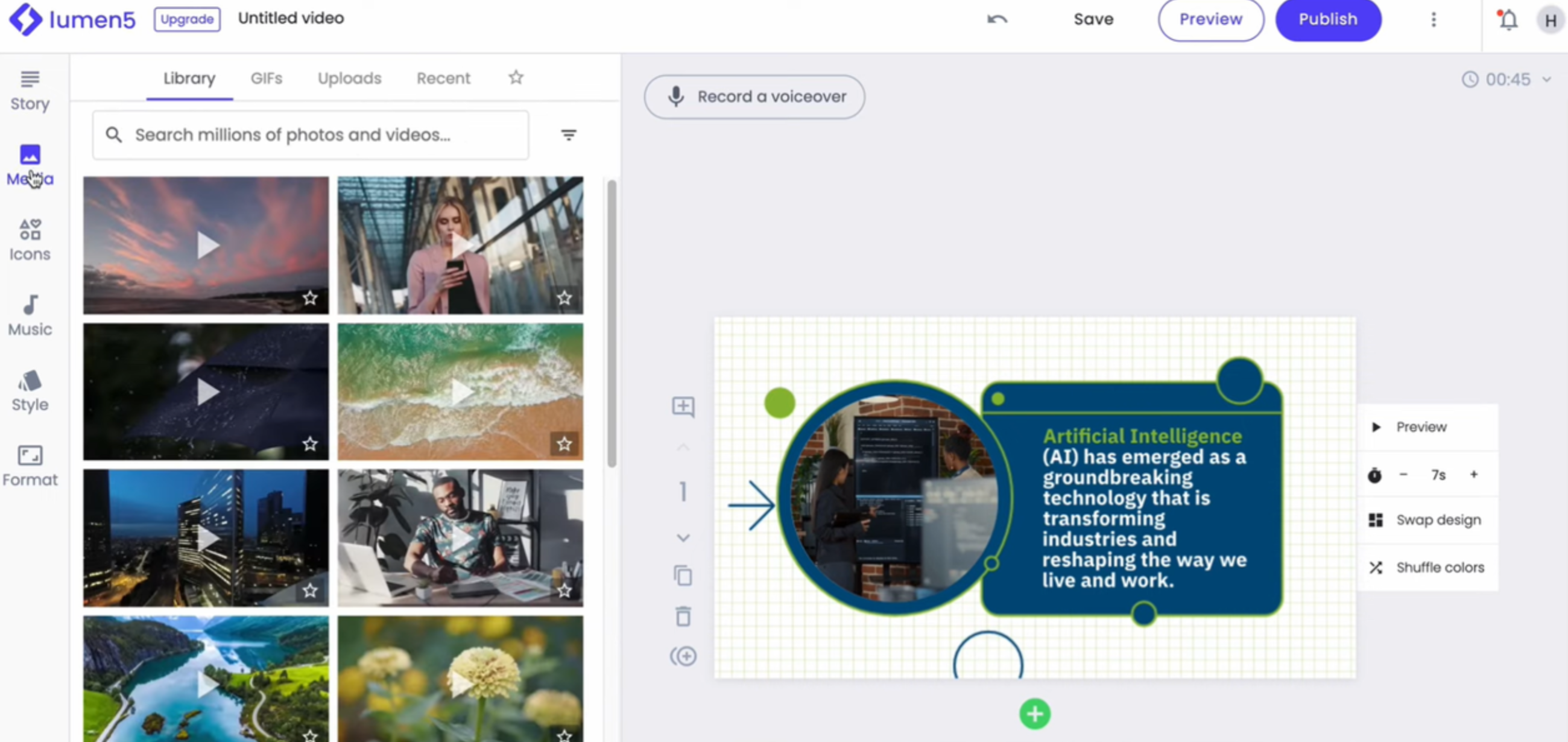Switch to the GIFs tab
Viewport: 1568px width, 742px height.
(266, 78)
